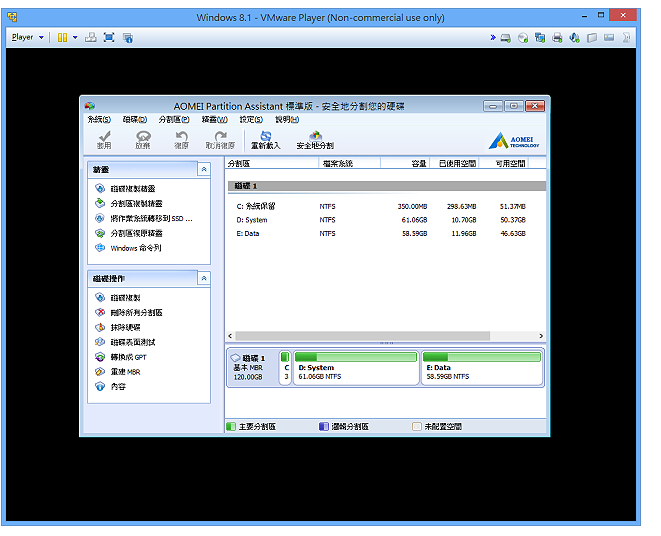Select the E: Data 58.59GB disk map block
661x536 pixels.
coord(482,368)
